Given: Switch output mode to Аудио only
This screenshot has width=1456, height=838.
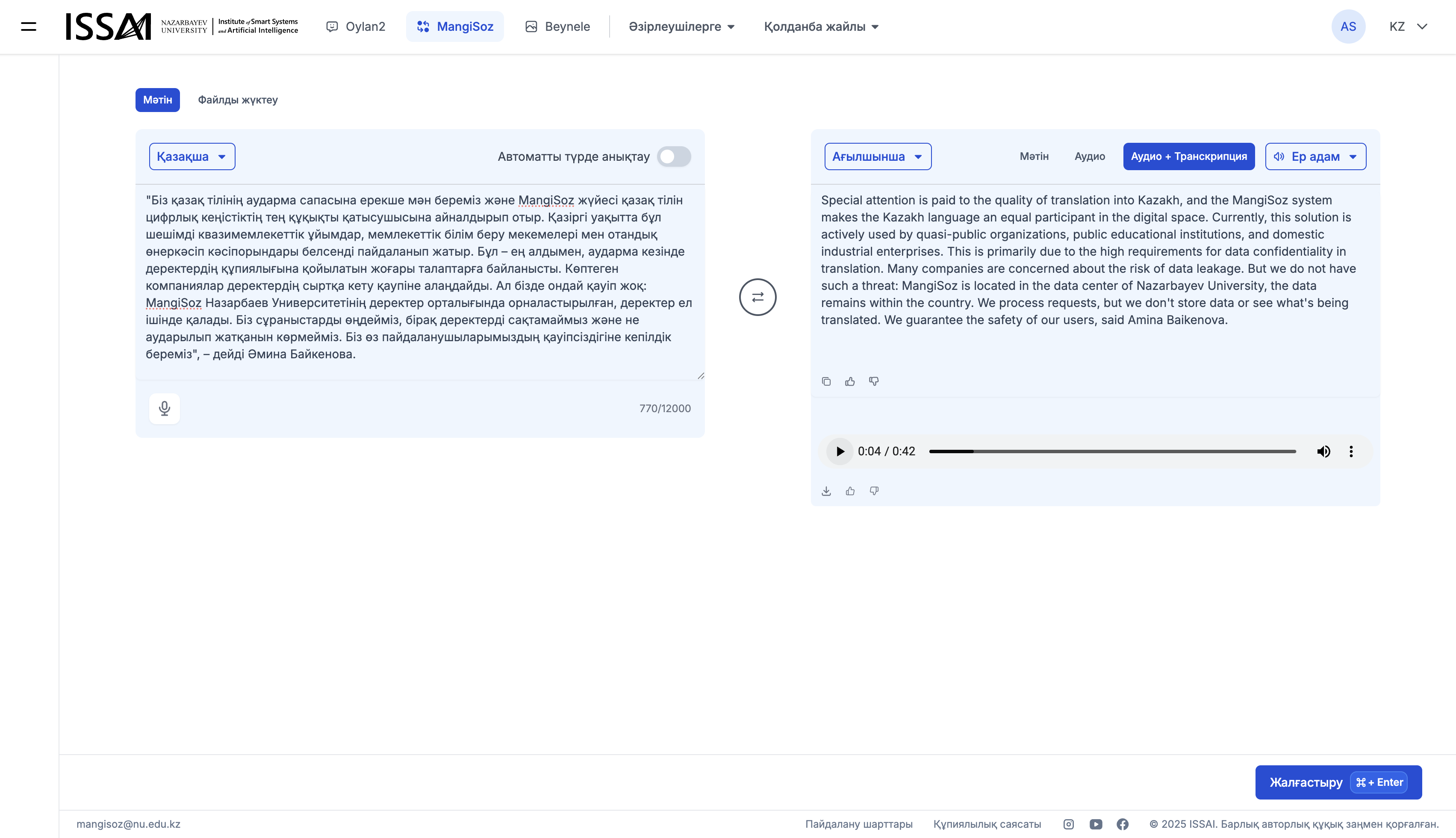Looking at the screenshot, I should point(1090,156).
